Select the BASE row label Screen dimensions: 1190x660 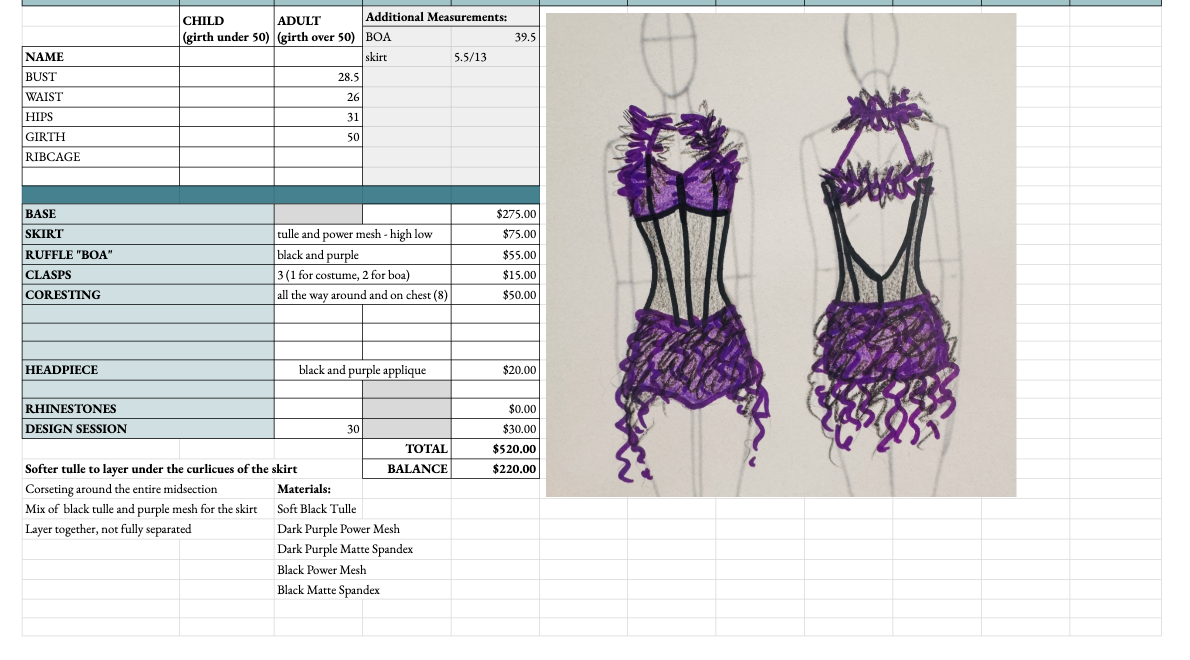[148, 214]
